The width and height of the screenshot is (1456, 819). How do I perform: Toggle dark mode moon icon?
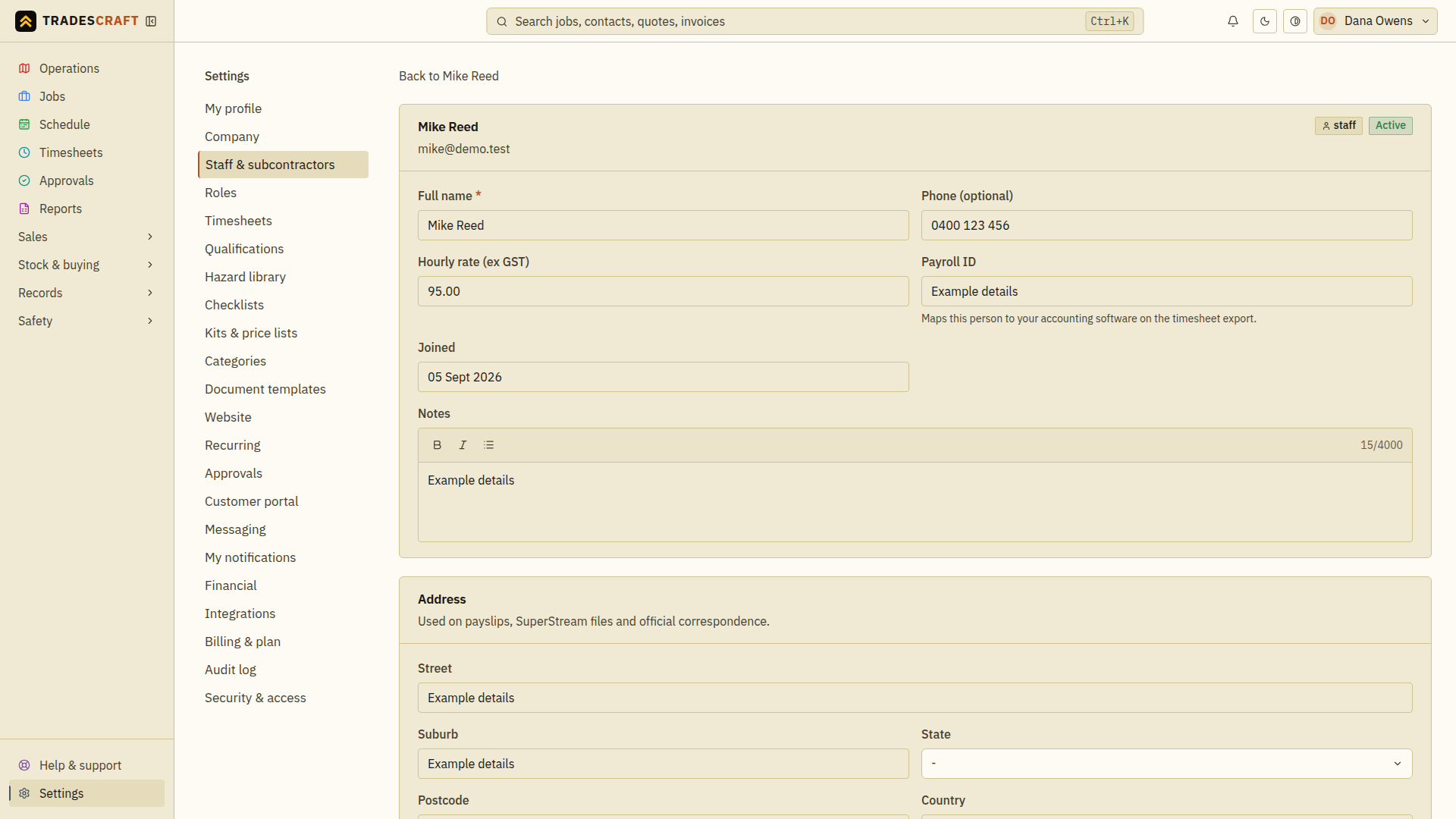click(x=1265, y=21)
